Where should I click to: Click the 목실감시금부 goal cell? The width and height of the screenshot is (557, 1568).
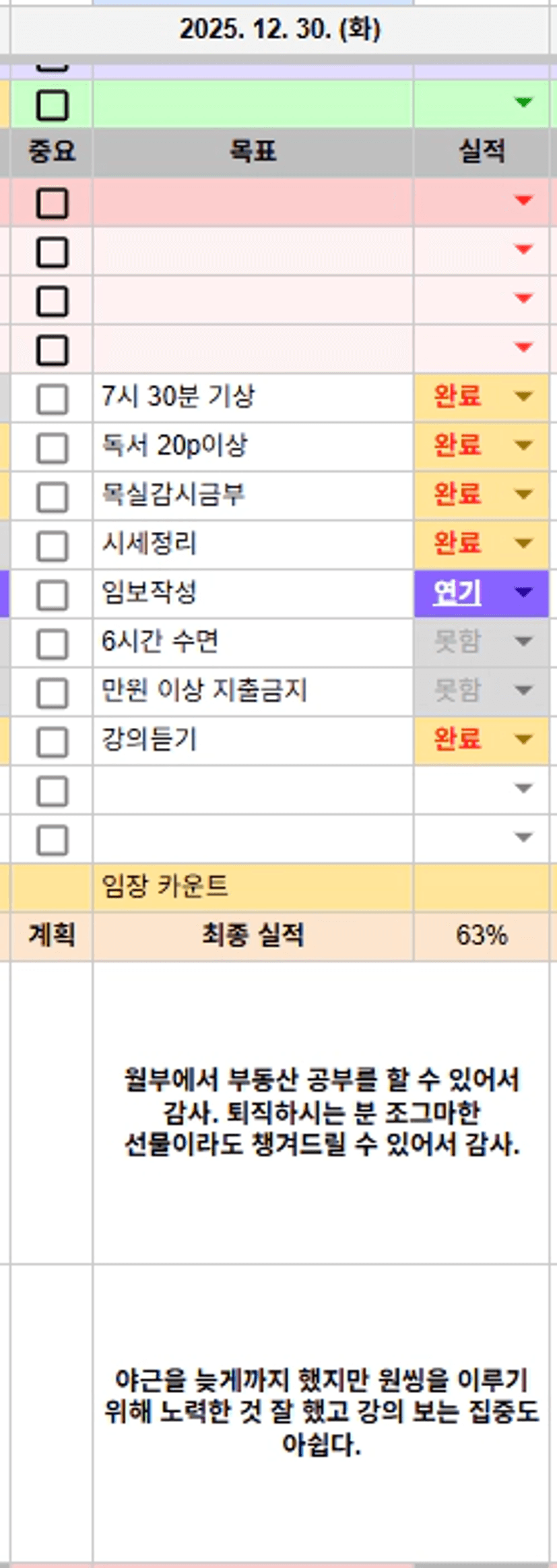(253, 495)
